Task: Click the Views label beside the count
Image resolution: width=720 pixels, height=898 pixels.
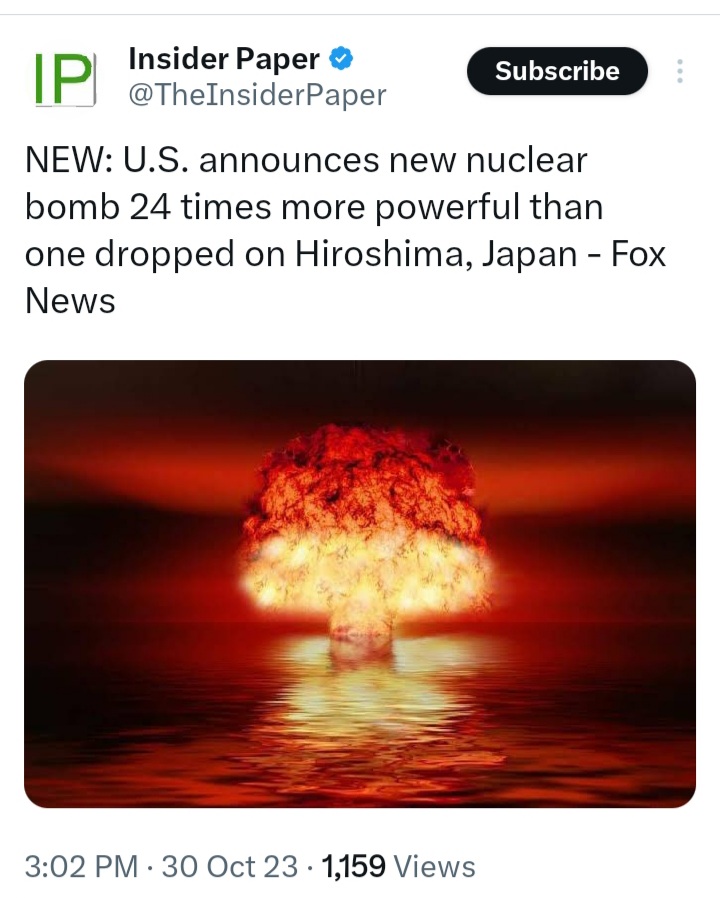Action: pos(435,866)
